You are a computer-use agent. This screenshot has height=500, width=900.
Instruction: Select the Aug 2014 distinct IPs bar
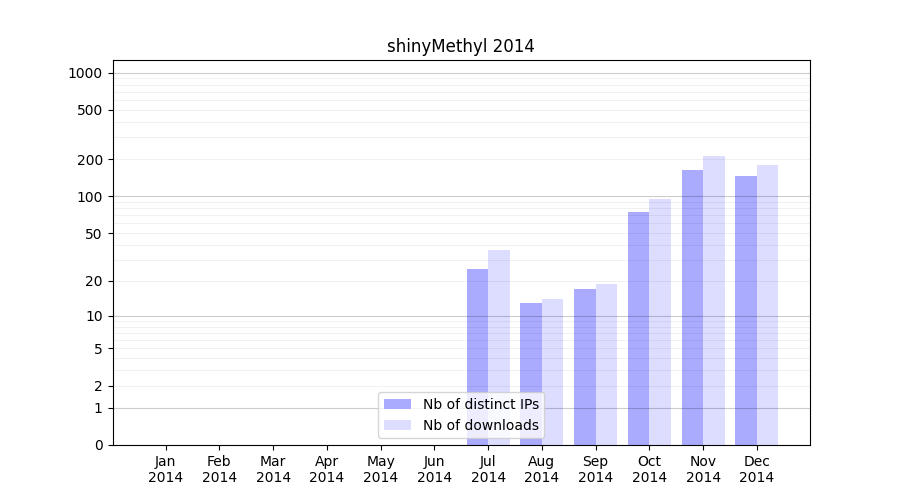(531, 373)
